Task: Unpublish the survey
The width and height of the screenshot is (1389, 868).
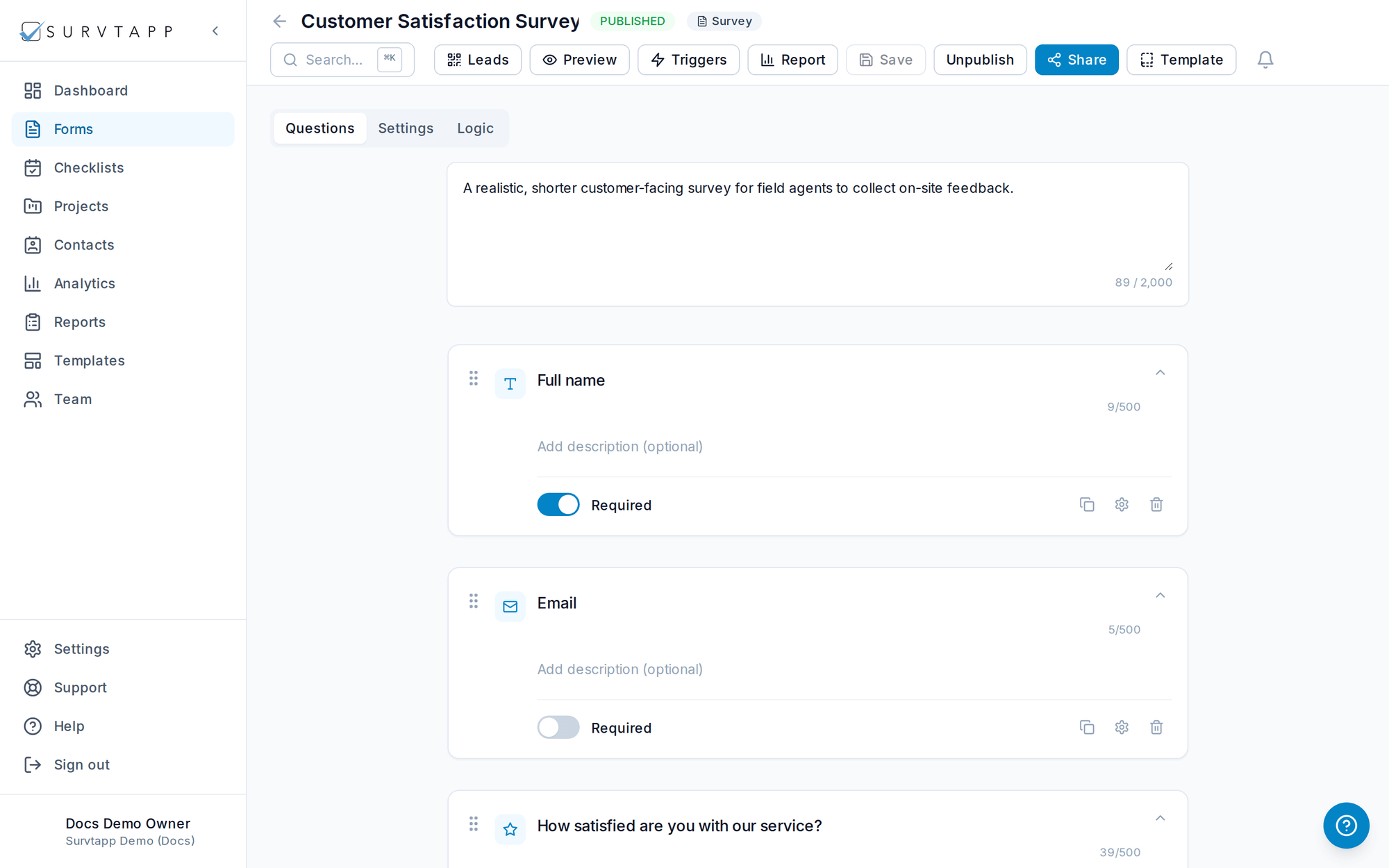Action: tap(980, 60)
